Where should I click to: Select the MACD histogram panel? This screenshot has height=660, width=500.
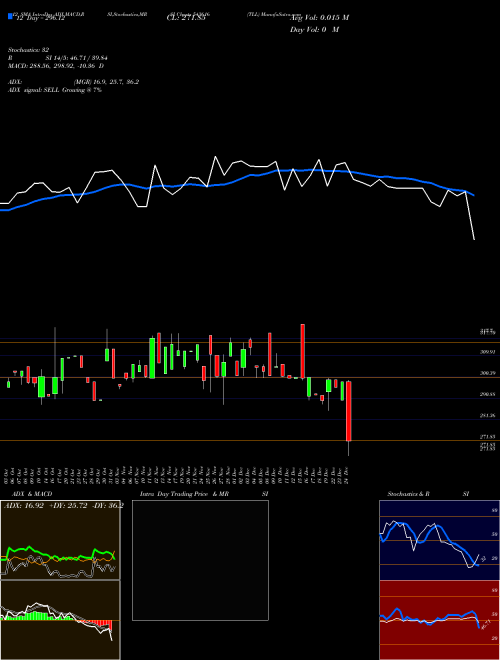pyautogui.click(x=60, y=620)
